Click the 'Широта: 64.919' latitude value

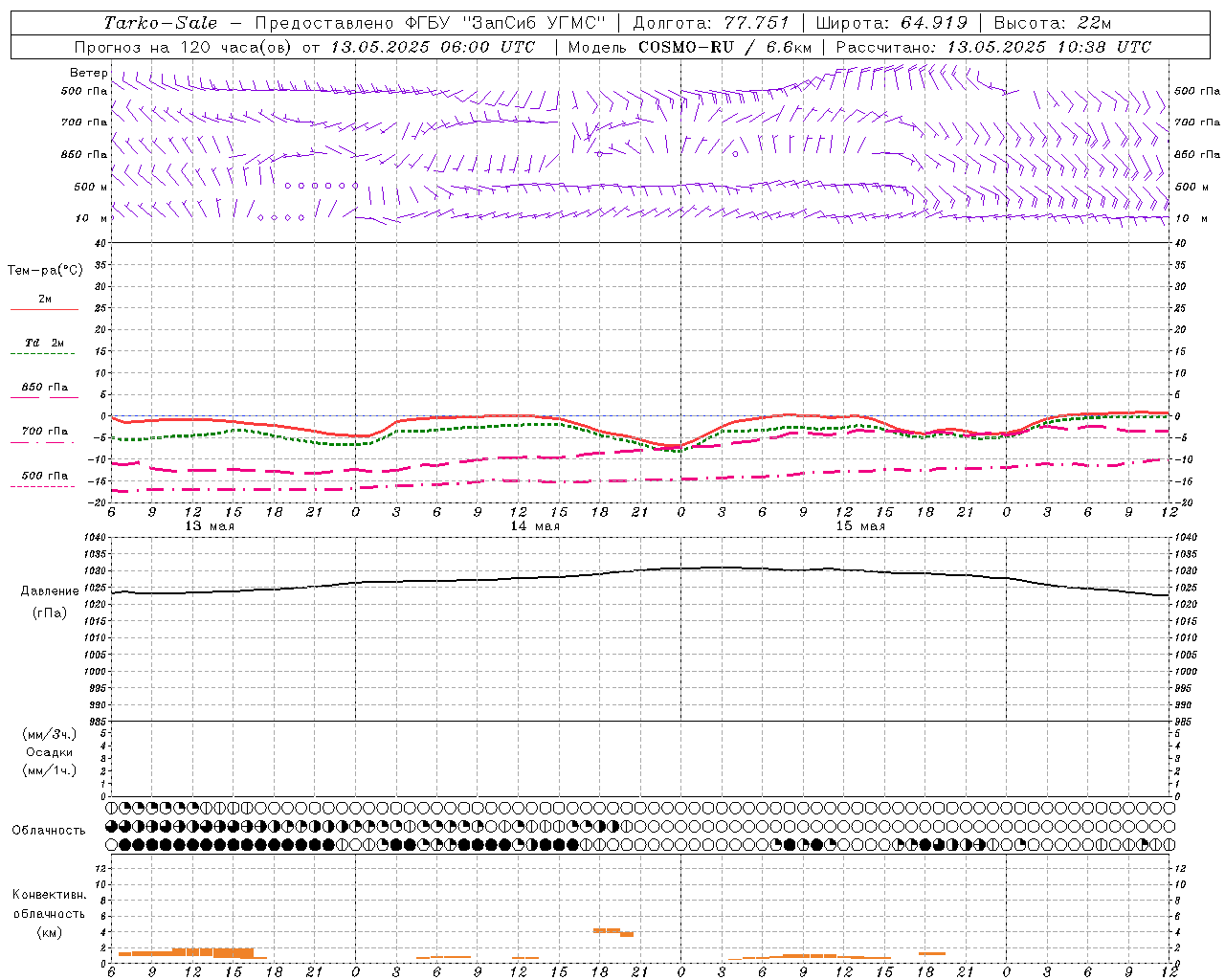(892, 23)
